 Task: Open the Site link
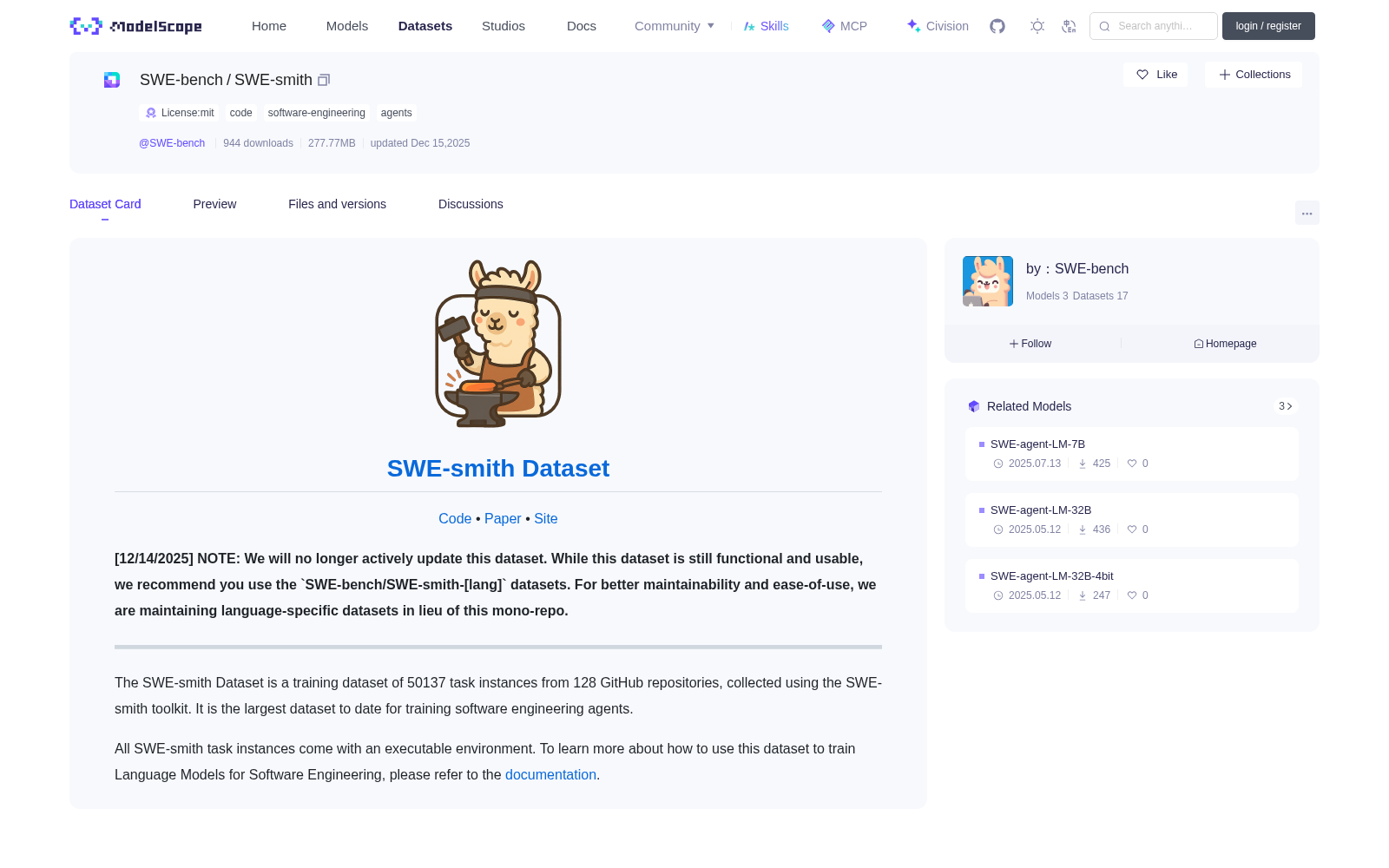[546, 518]
